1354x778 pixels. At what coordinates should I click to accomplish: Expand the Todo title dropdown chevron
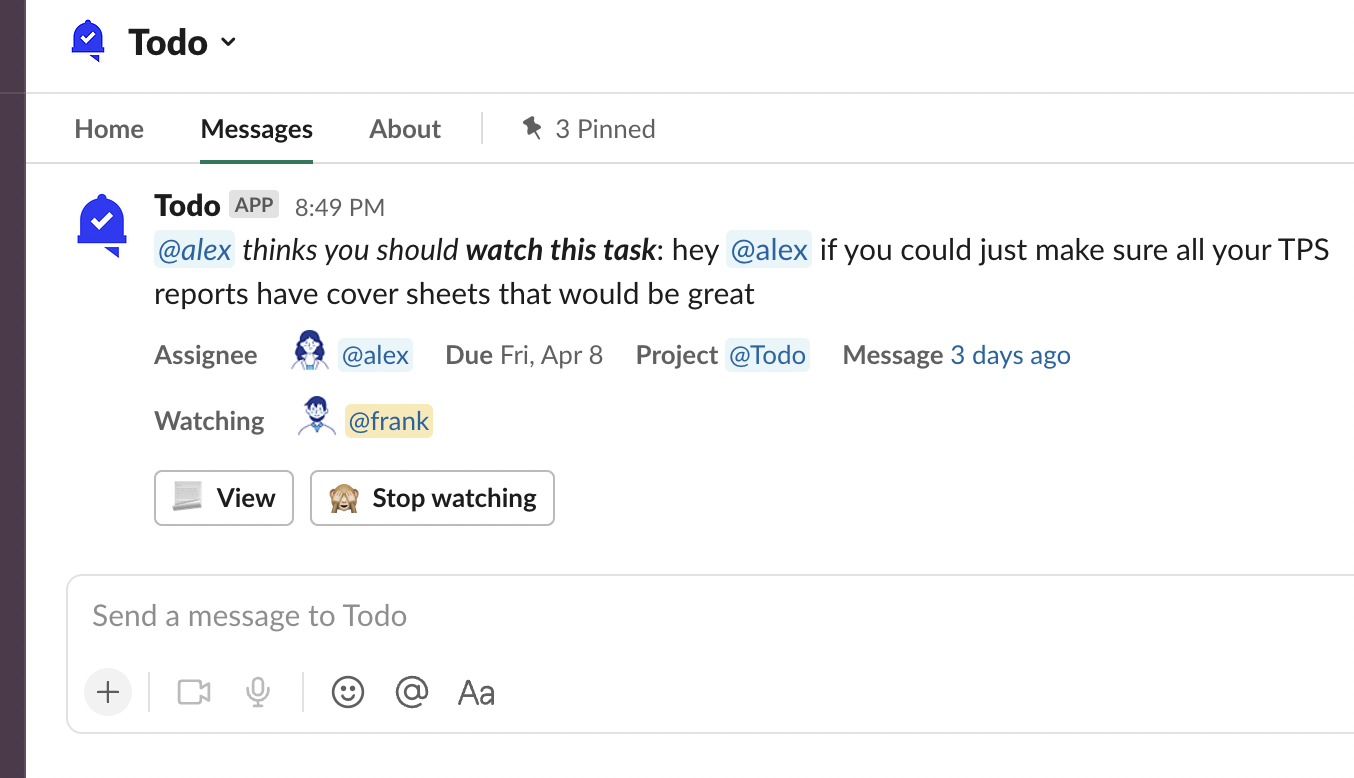pyautogui.click(x=228, y=42)
